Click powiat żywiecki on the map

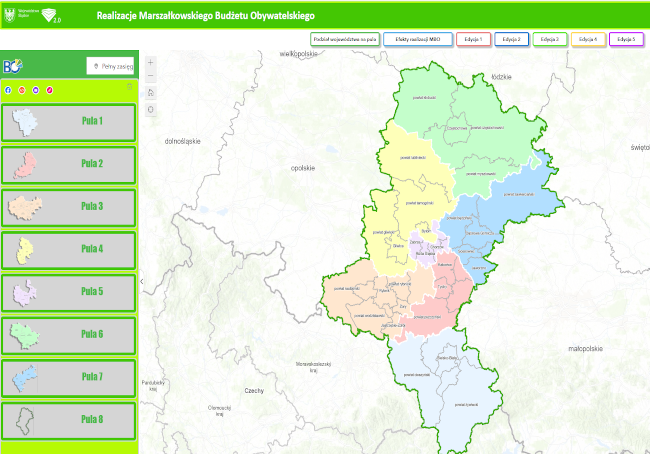pyautogui.click(x=456, y=404)
